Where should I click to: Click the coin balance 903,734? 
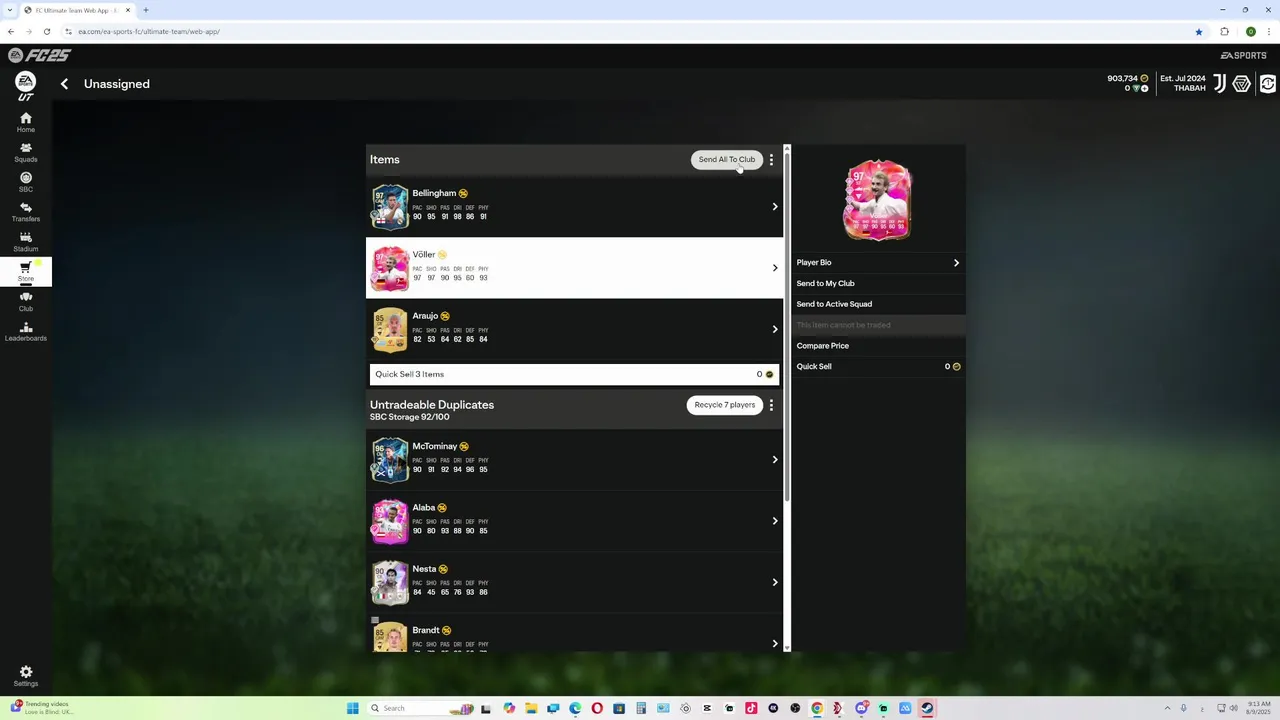1127,78
